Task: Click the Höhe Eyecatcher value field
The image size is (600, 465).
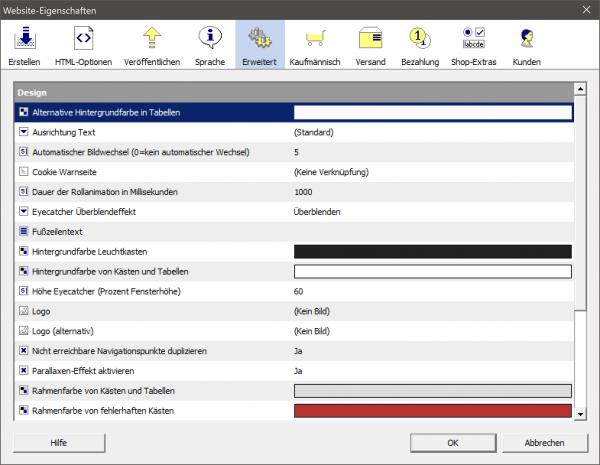Action: tap(430, 291)
